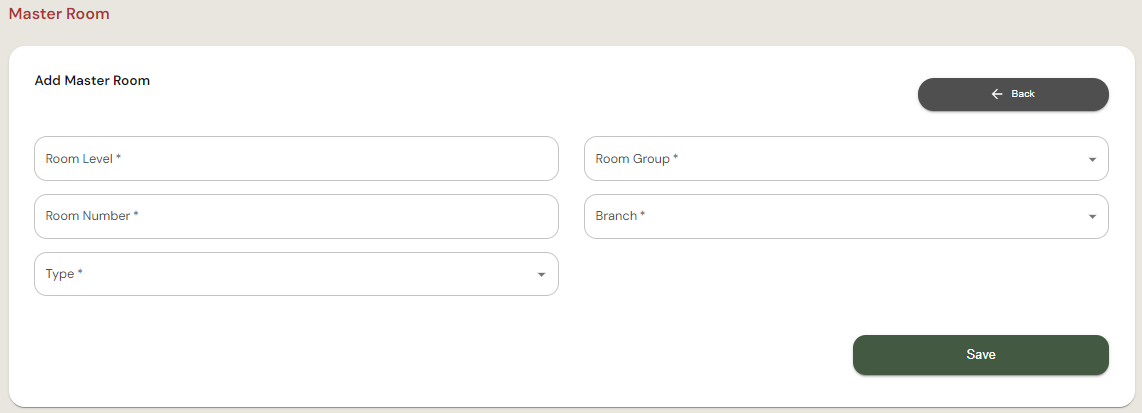Click the "Type *" placeholder text
Screen dimensions: 1142x413
(x=64, y=274)
